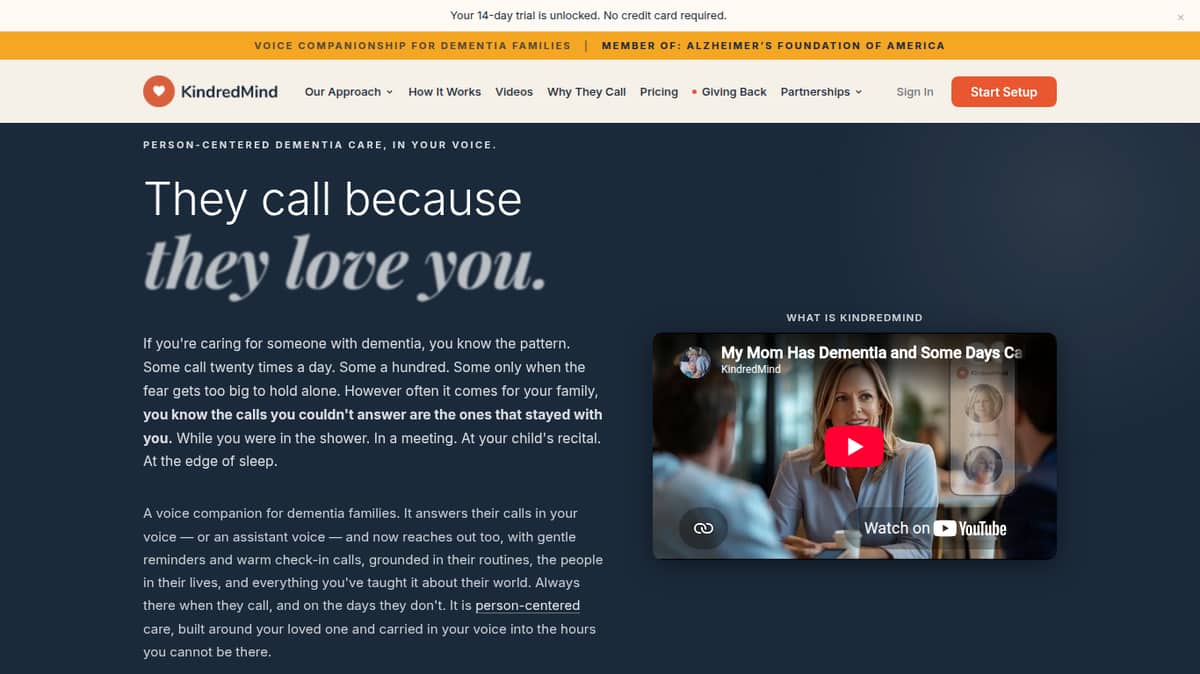Open the video title My Mom Has Dementia
The height and width of the screenshot is (674, 1200).
point(871,353)
